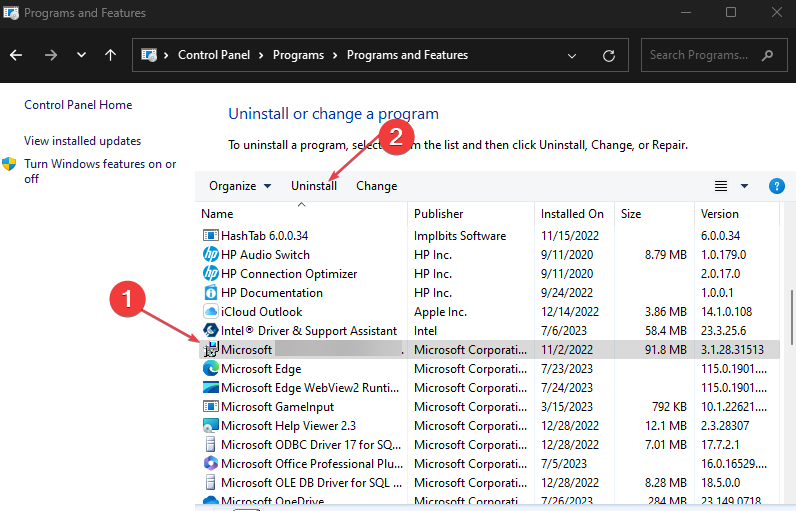Select the Microsoft GameInput icon
Viewport: 796px width, 511px height.
[x=210, y=406]
